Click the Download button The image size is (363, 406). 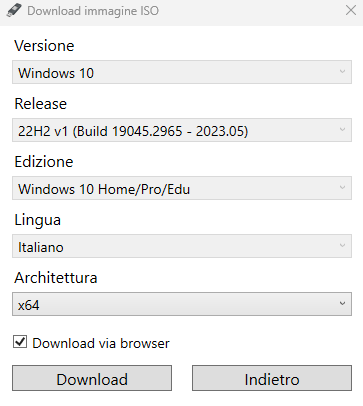(92, 378)
